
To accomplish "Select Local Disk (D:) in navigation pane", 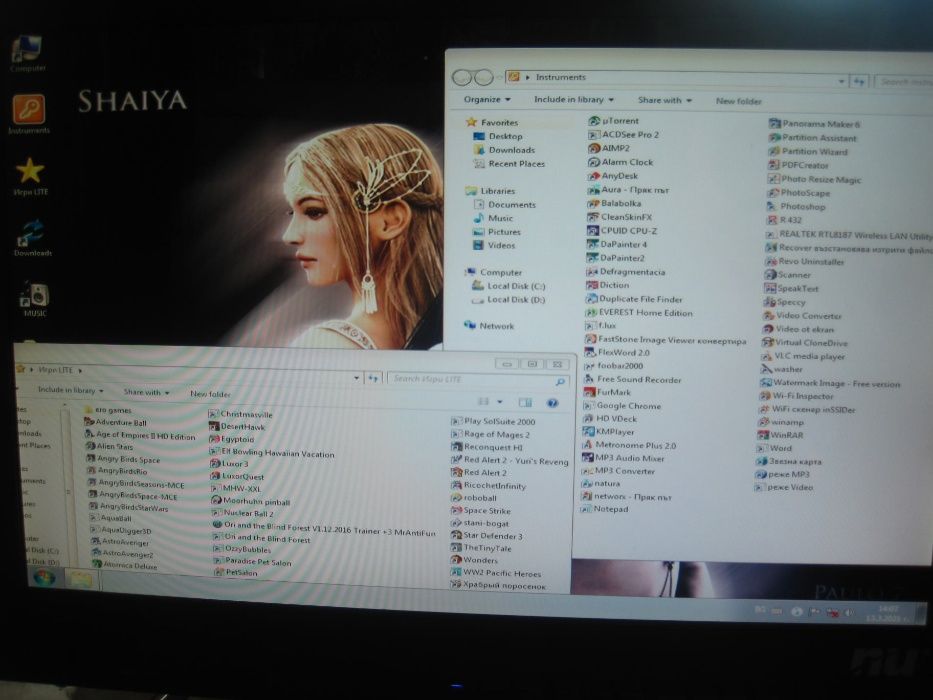I will click(x=509, y=299).
